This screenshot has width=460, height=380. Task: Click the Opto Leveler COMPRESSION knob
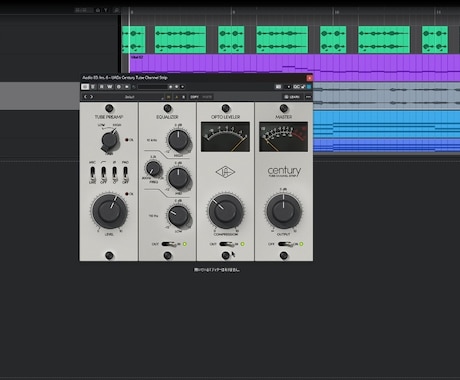[226, 211]
